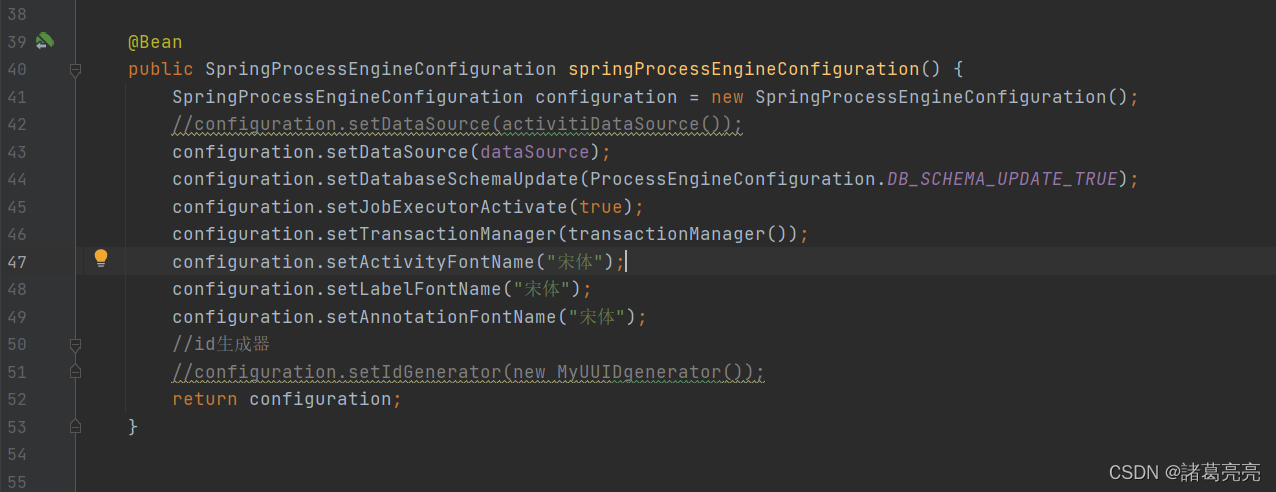Click the dataSource field reference
The image size is (1276, 492).
coord(535,152)
